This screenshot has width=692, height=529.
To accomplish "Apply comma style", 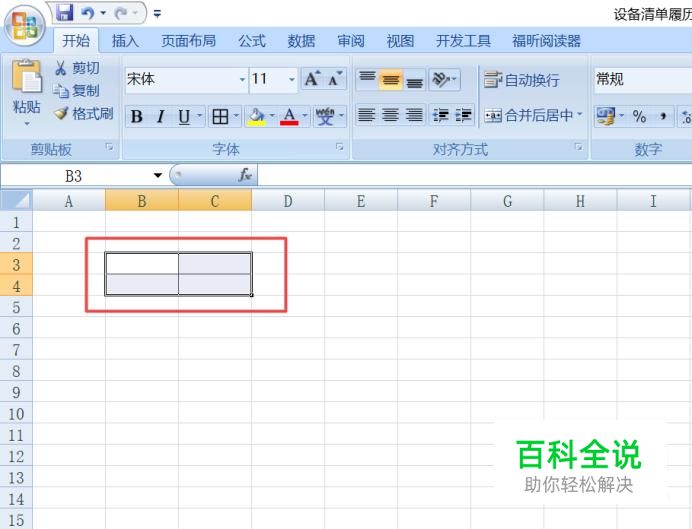I will click(x=662, y=116).
